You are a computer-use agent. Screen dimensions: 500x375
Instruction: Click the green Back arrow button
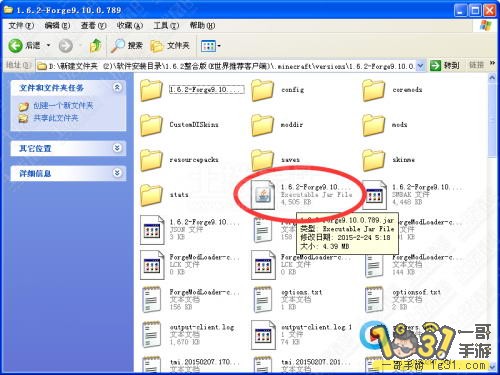point(15,45)
